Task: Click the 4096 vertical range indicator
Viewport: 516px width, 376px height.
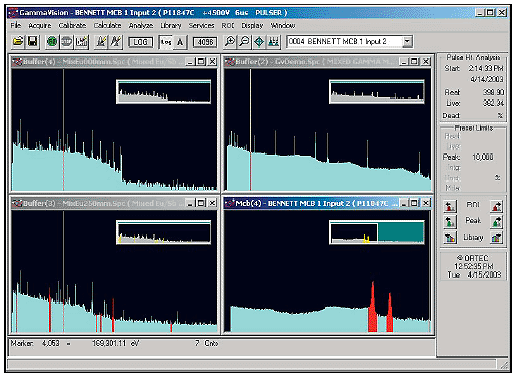Action: click(x=205, y=42)
